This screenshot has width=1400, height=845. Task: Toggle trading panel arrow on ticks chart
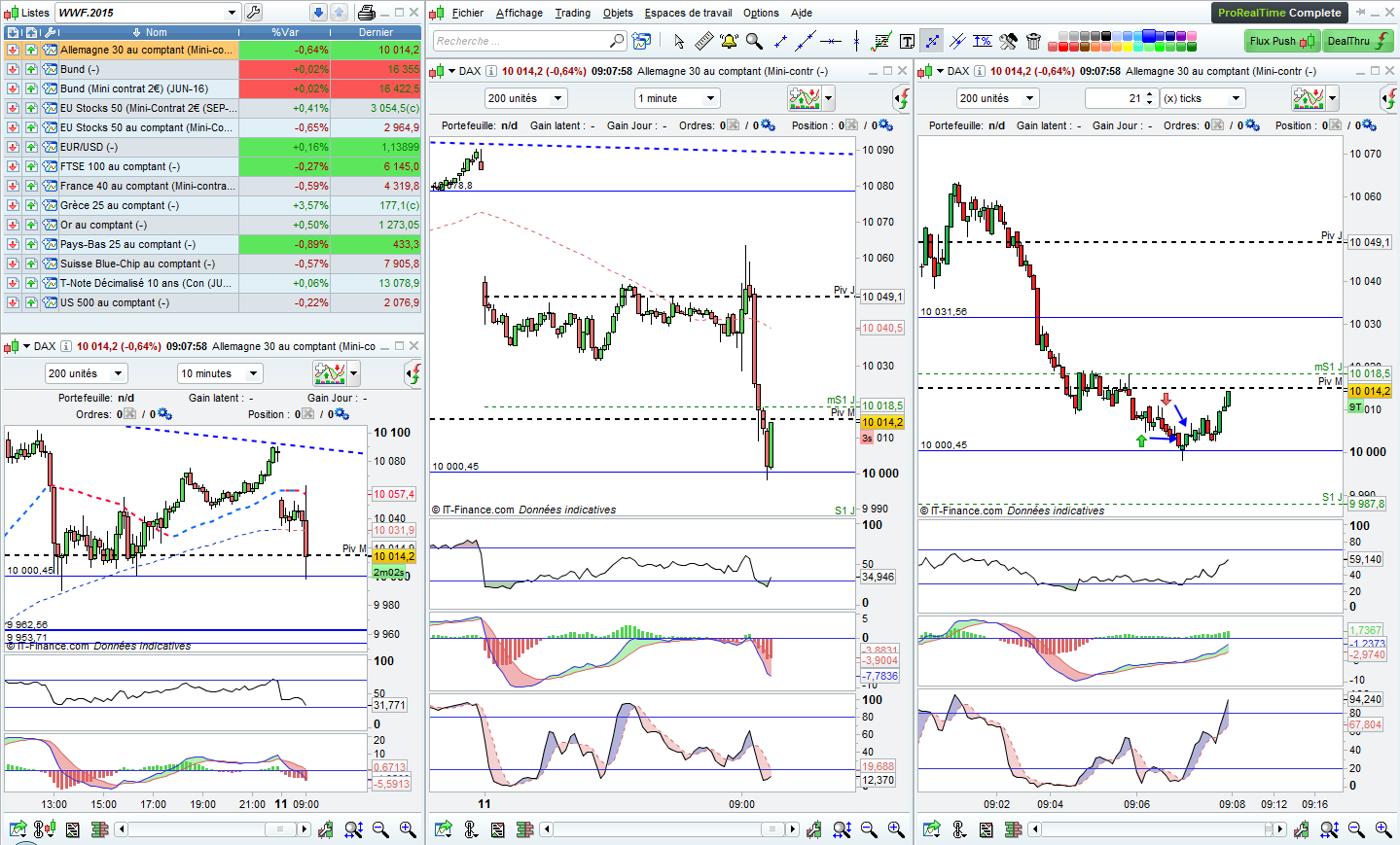(x=1388, y=98)
